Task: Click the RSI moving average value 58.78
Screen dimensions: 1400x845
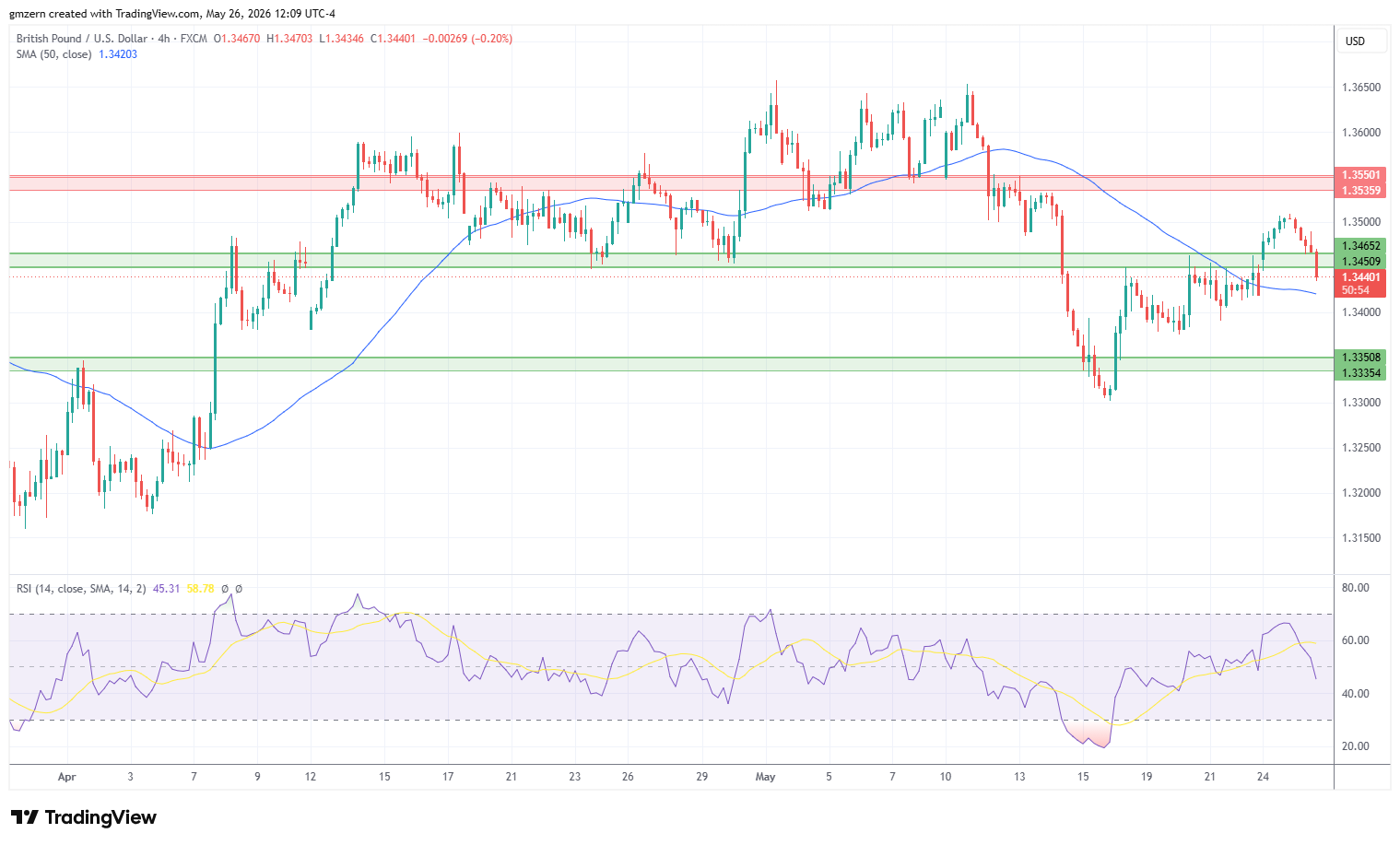Action: click(x=200, y=588)
